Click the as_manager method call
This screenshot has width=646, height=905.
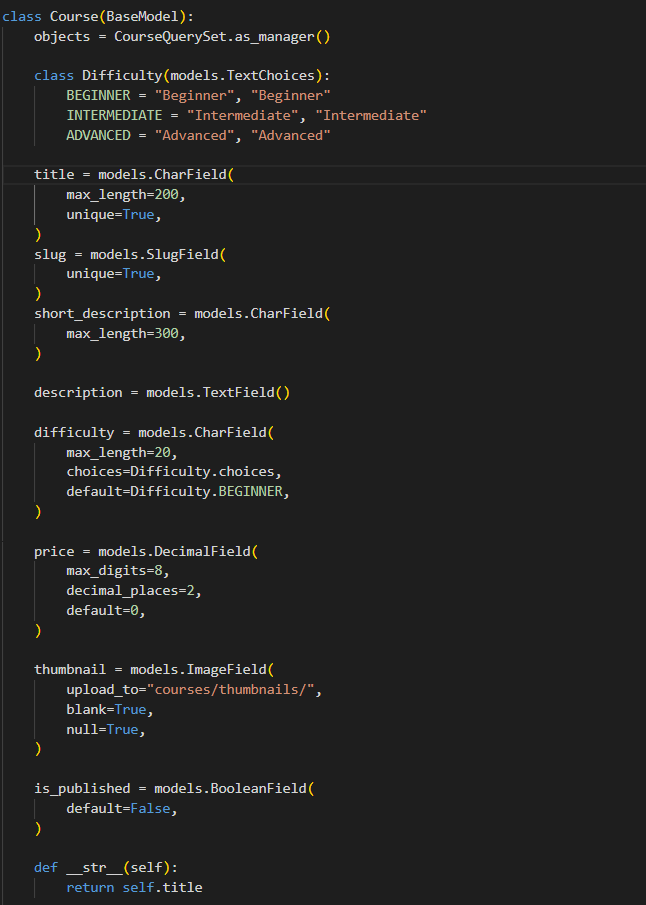point(274,36)
